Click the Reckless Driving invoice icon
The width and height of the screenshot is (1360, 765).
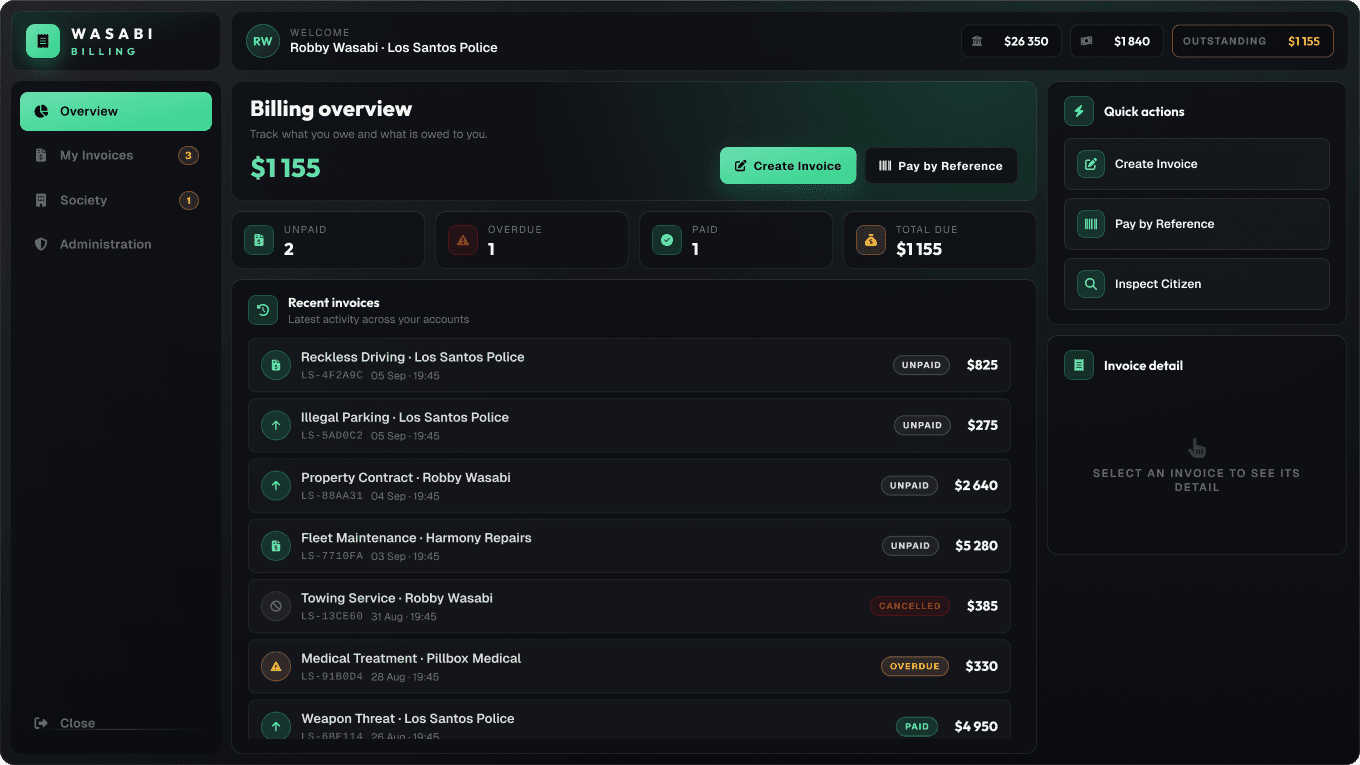click(x=276, y=365)
